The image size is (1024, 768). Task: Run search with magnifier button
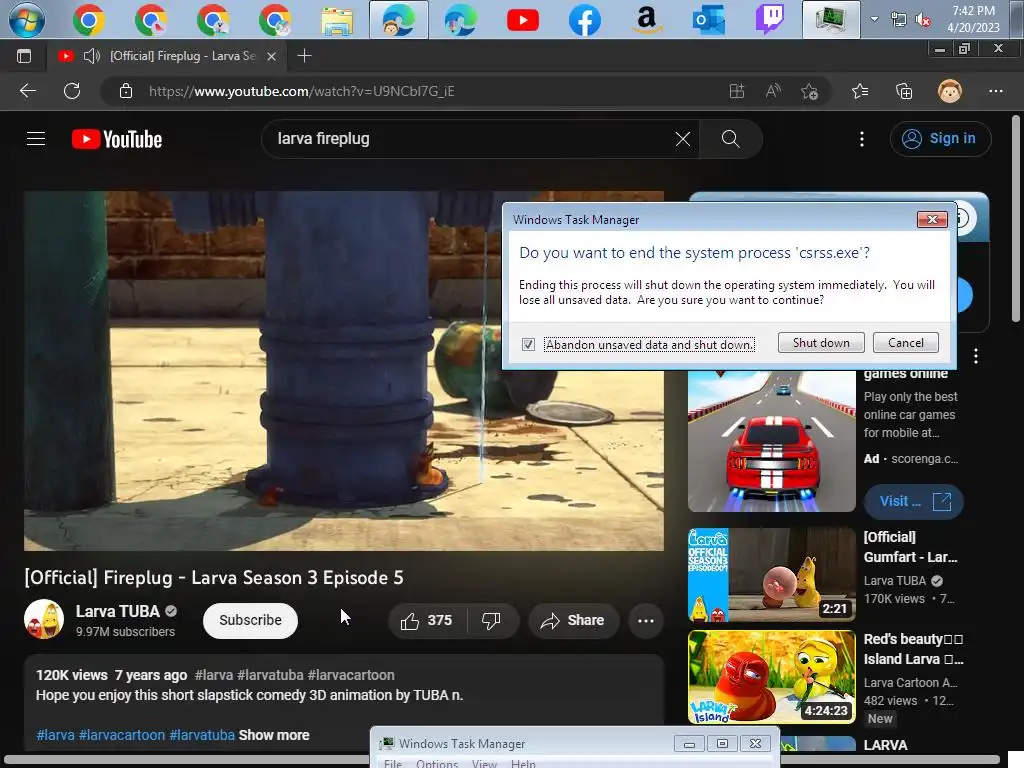pos(730,138)
